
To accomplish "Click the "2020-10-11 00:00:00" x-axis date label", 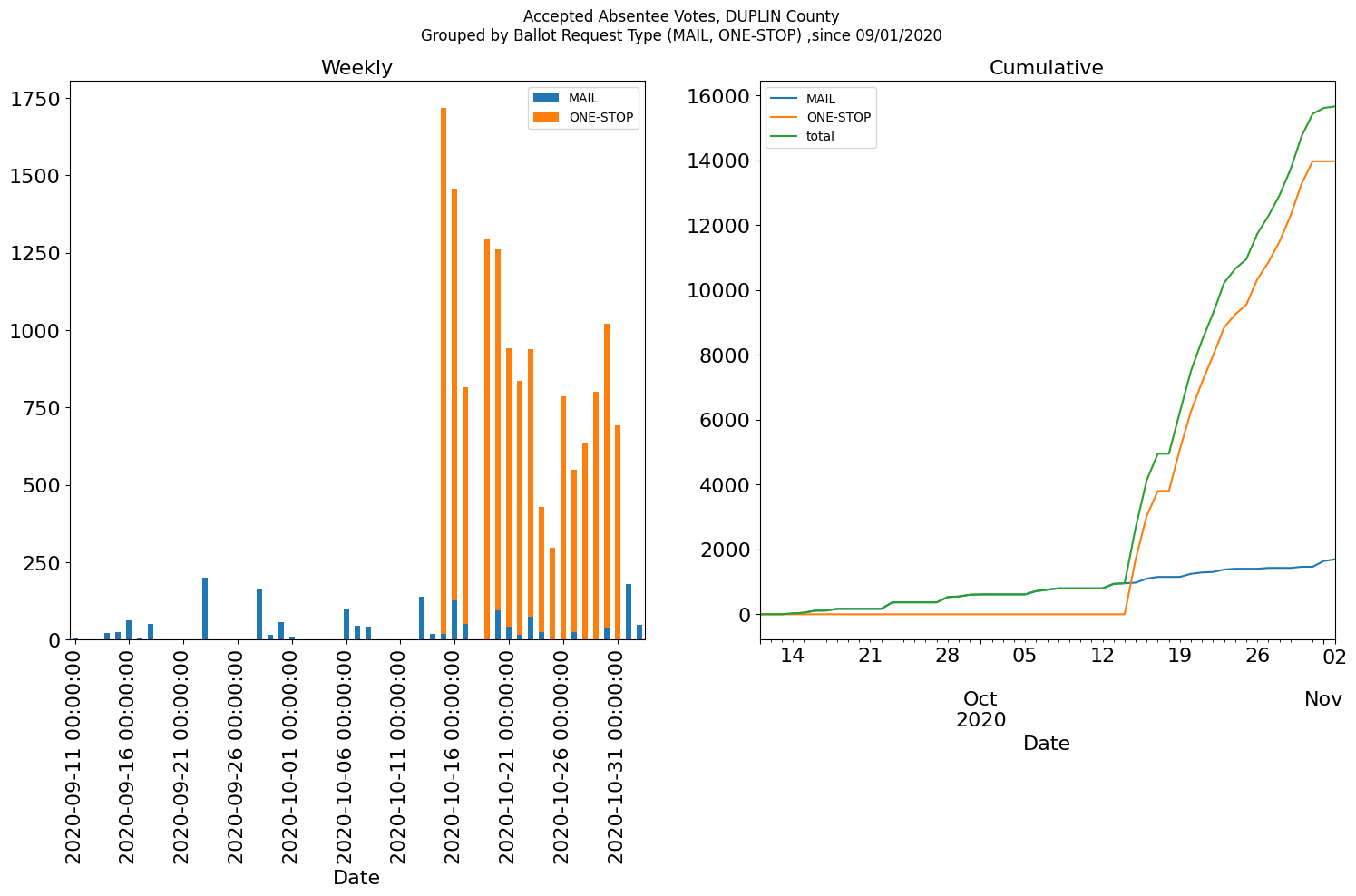I will point(400,756).
